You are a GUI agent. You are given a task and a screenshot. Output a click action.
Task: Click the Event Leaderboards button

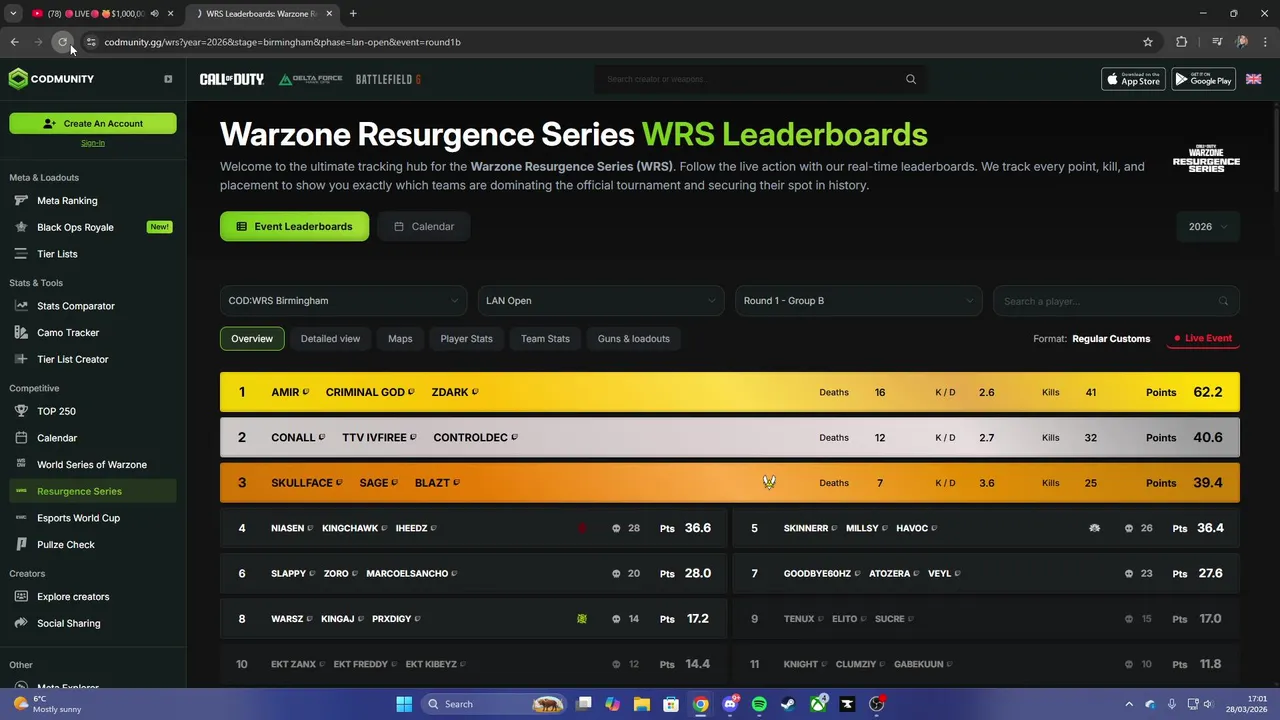pos(294,227)
